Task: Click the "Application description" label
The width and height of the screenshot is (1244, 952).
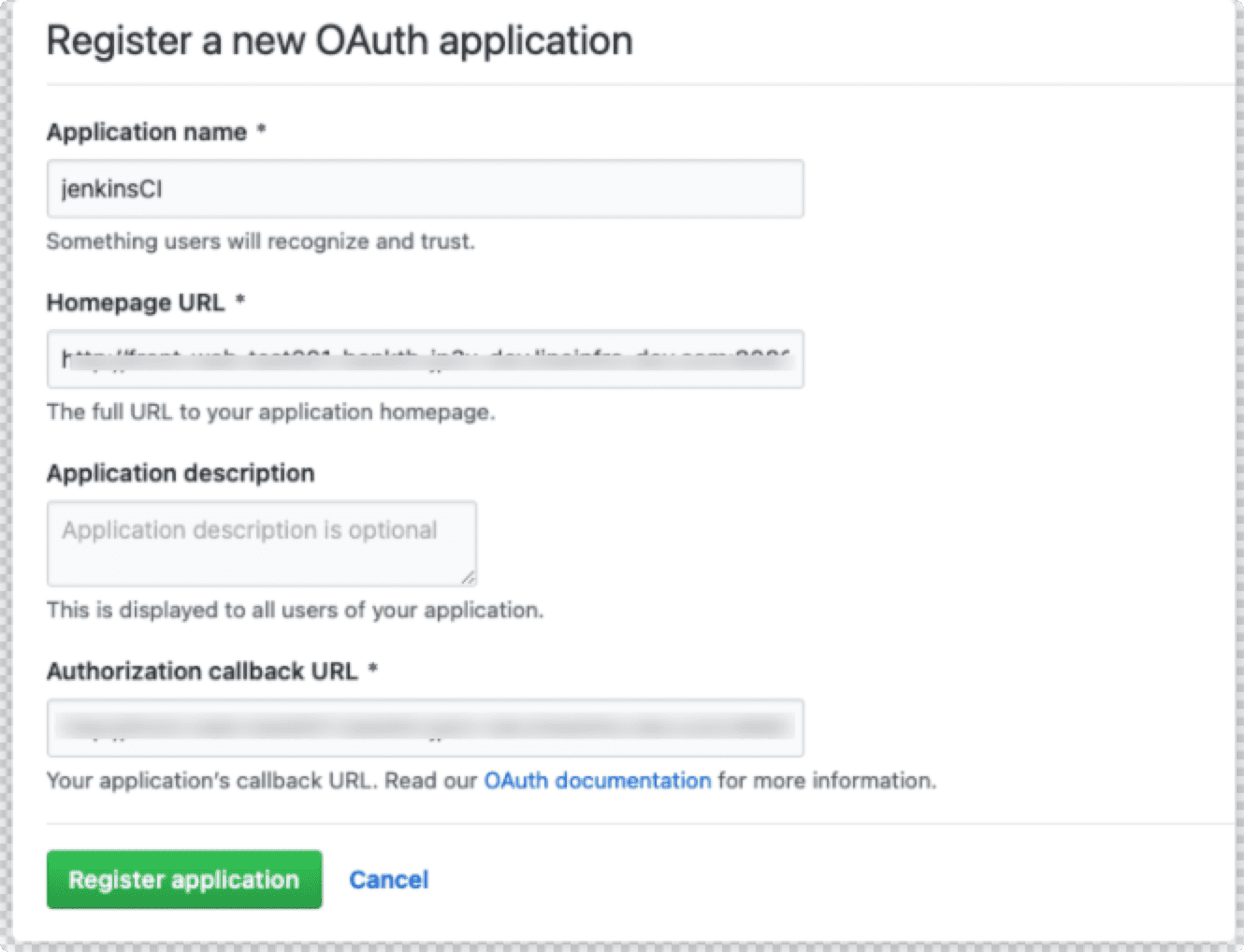Action: 181,473
